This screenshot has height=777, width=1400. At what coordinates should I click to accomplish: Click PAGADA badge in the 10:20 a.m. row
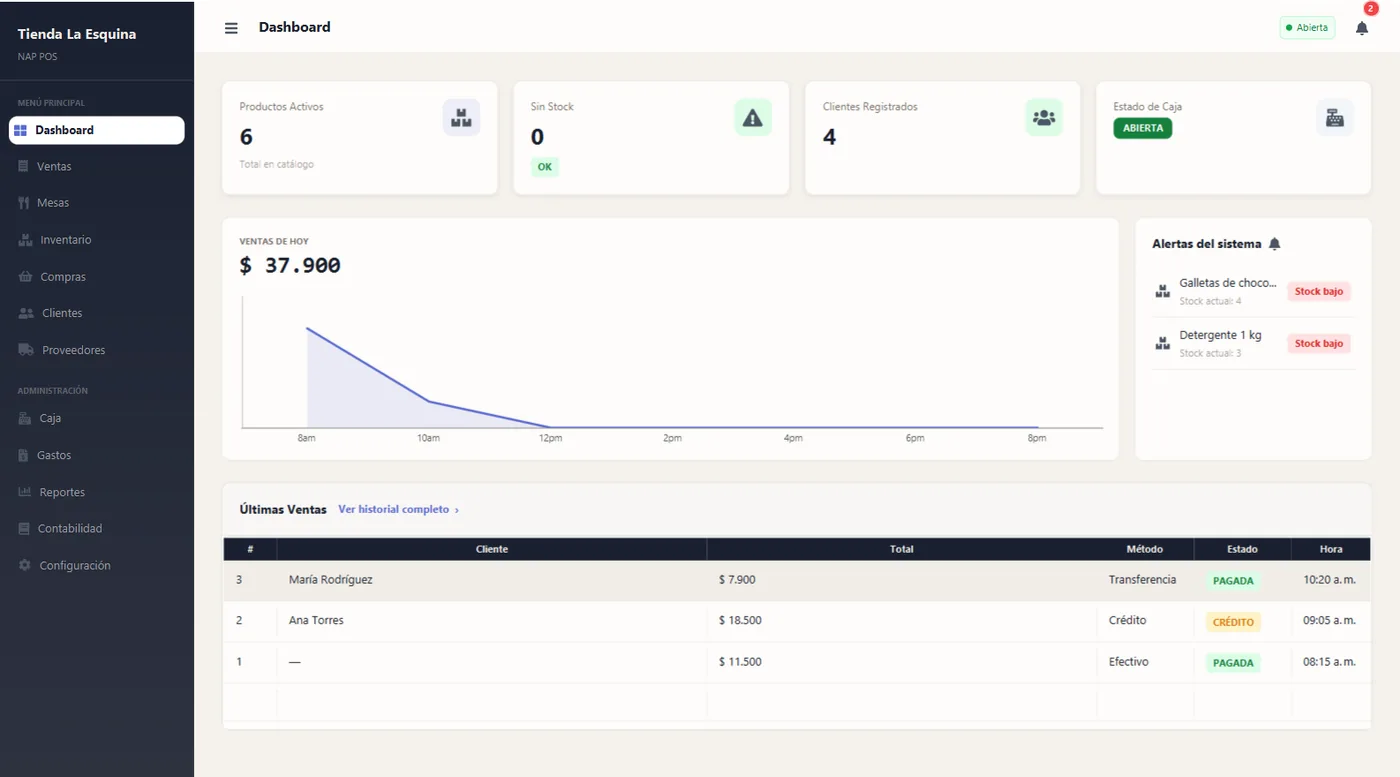tap(1233, 580)
